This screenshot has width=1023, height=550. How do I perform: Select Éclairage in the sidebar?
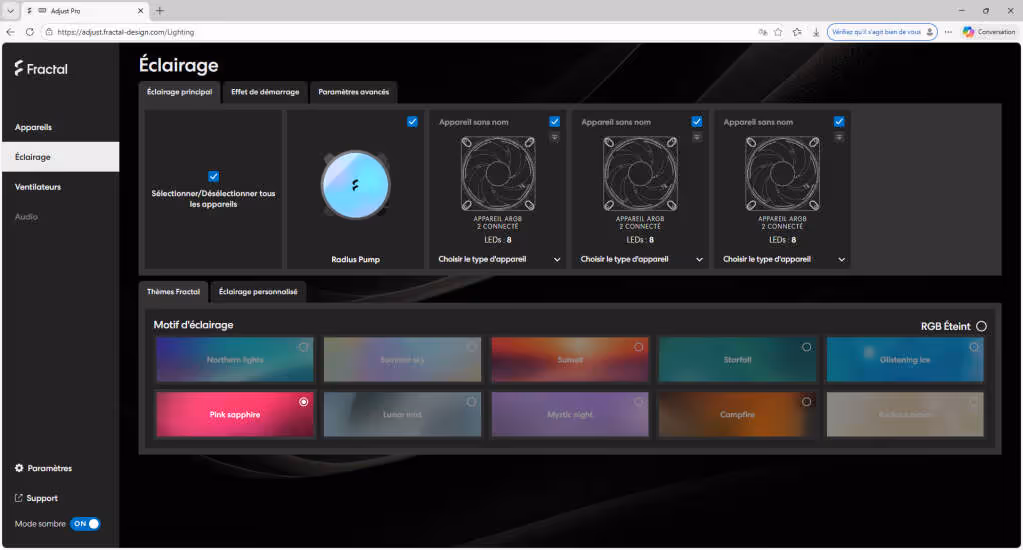point(61,157)
